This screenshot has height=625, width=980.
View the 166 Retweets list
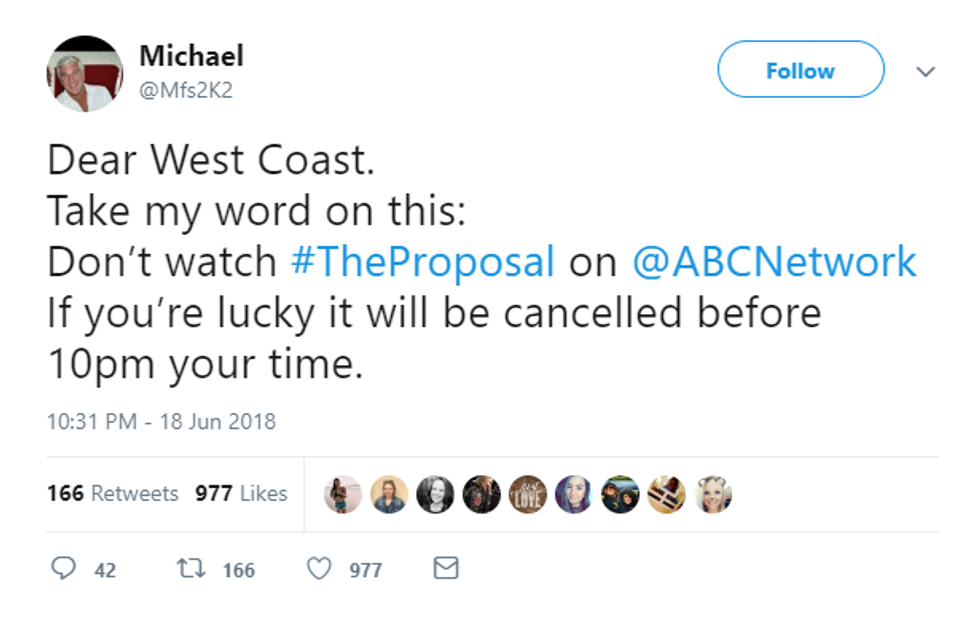112,493
